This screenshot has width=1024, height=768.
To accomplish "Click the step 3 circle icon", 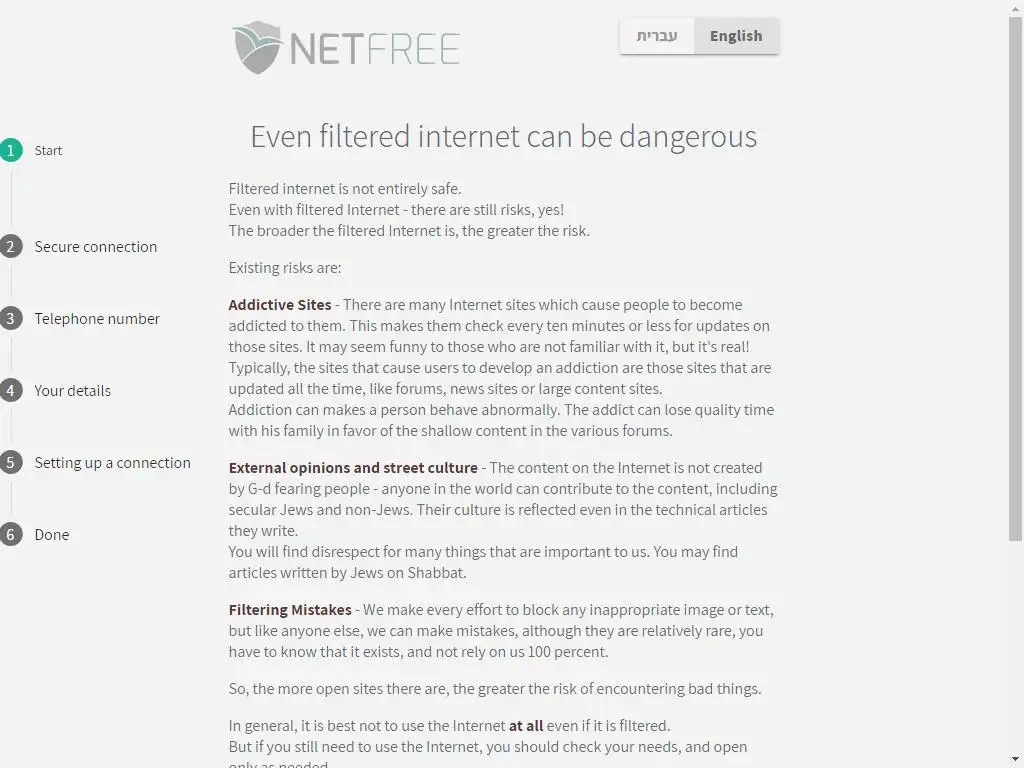I will pyautogui.click(x=11, y=319).
